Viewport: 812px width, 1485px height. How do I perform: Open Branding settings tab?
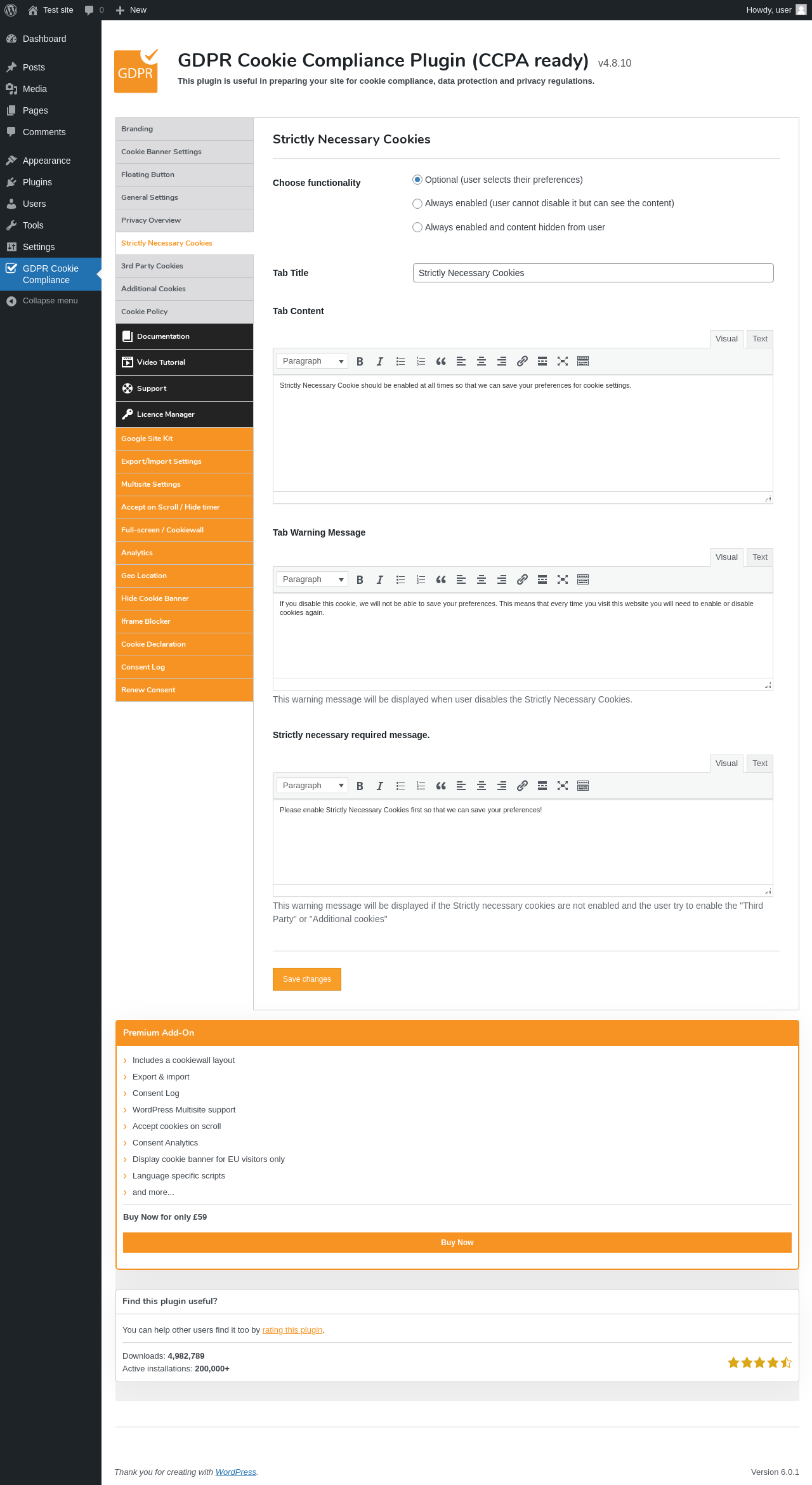tap(185, 129)
